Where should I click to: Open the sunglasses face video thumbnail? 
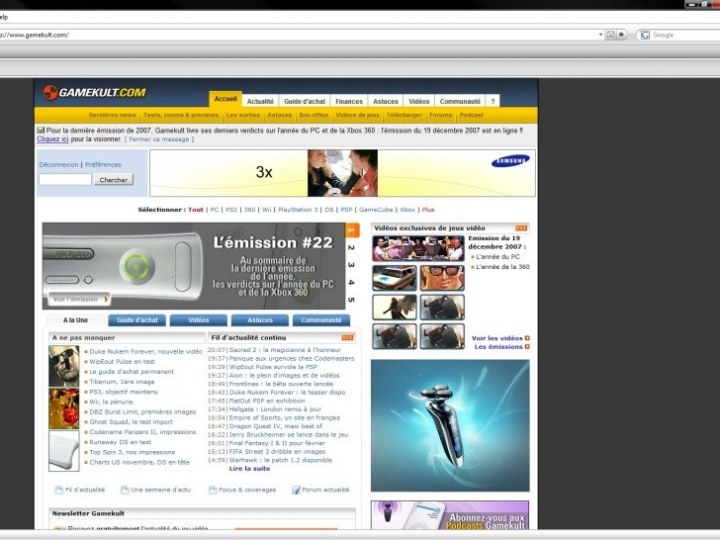click(442, 278)
